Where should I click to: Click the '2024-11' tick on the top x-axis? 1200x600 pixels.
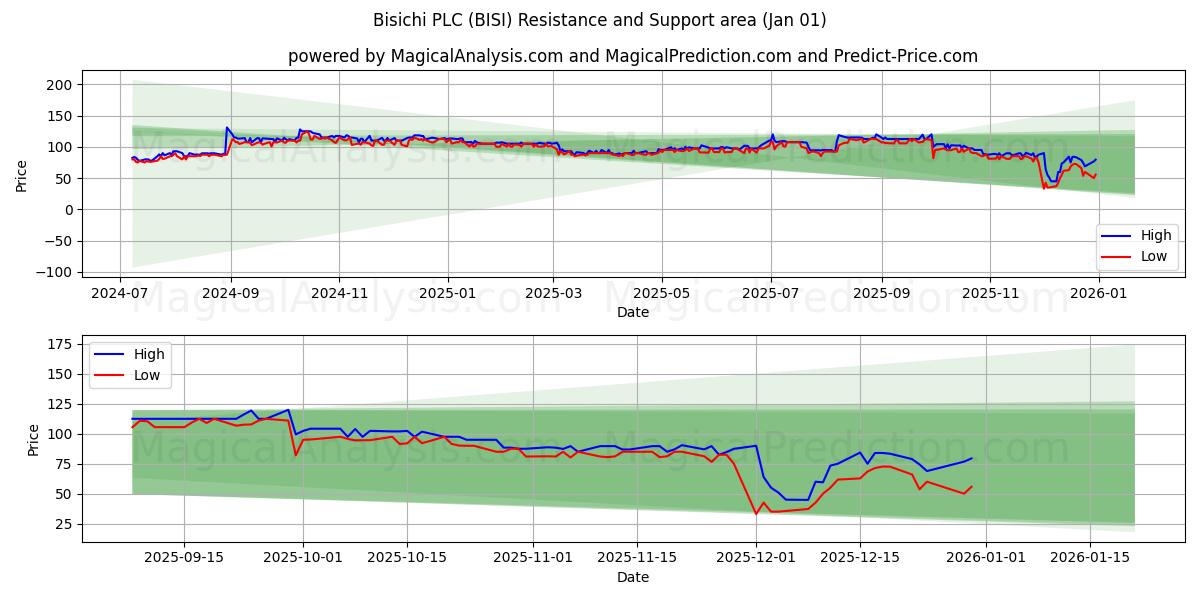pos(338,293)
